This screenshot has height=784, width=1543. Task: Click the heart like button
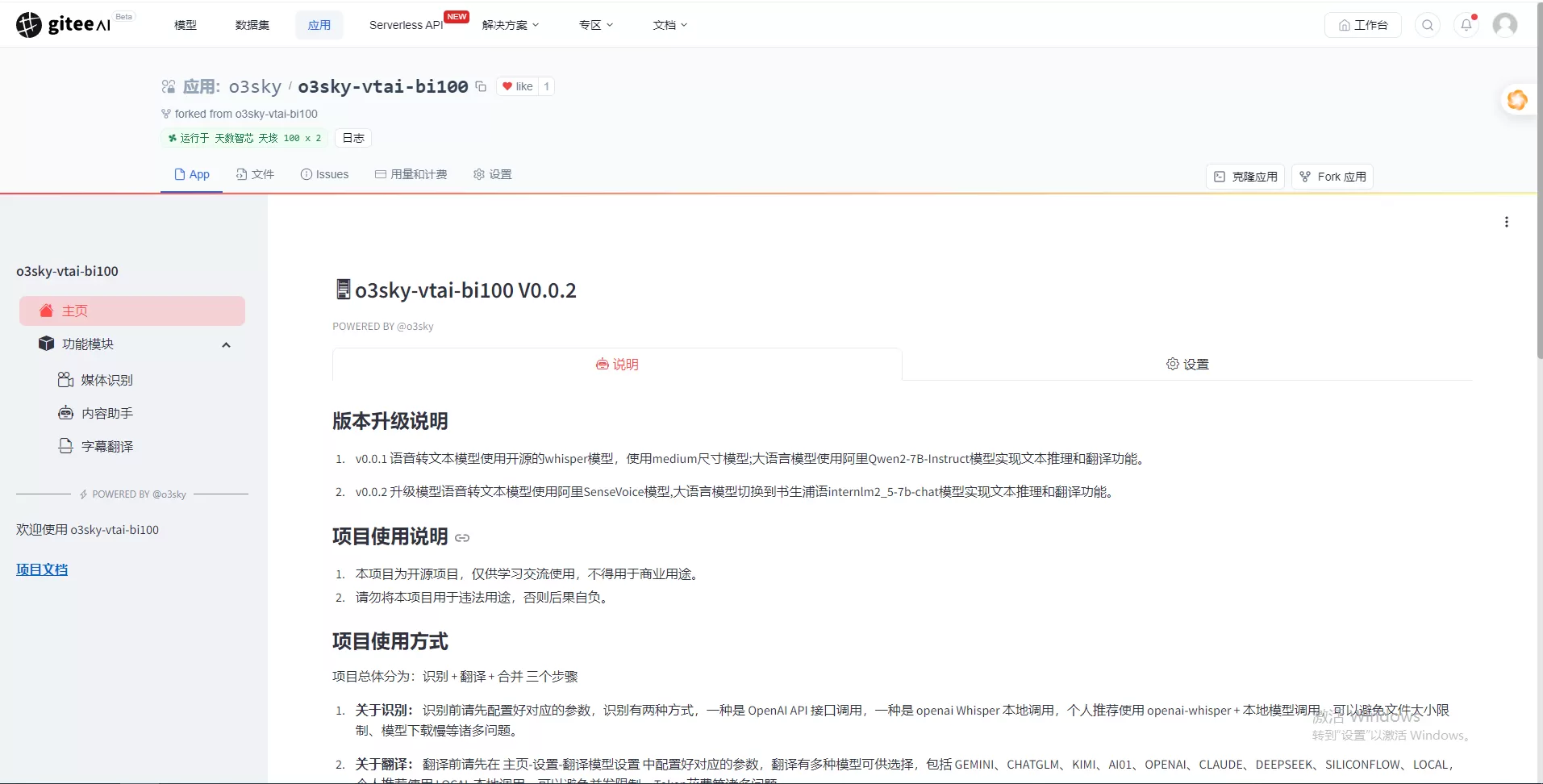517,86
